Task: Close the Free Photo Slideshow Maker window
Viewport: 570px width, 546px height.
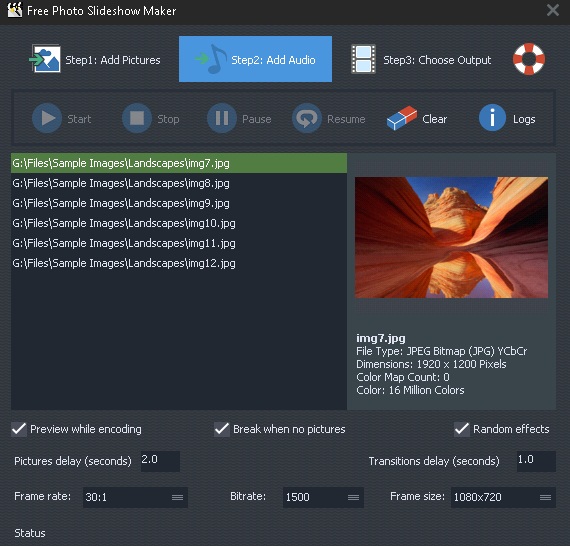Action: [553, 10]
